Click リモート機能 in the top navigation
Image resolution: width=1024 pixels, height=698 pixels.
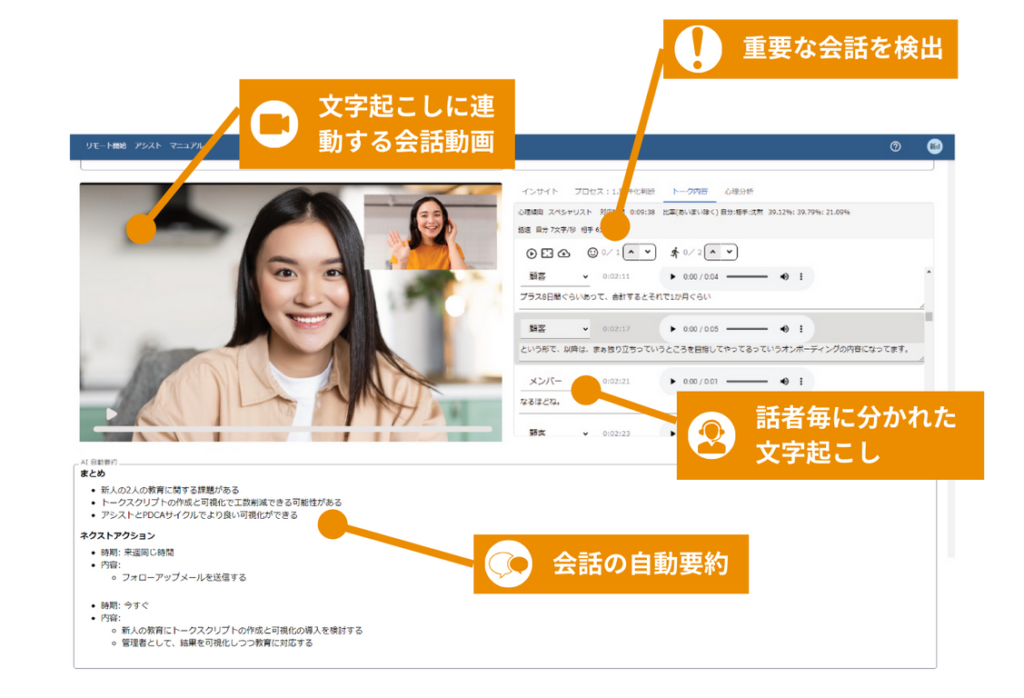click(106, 146)
